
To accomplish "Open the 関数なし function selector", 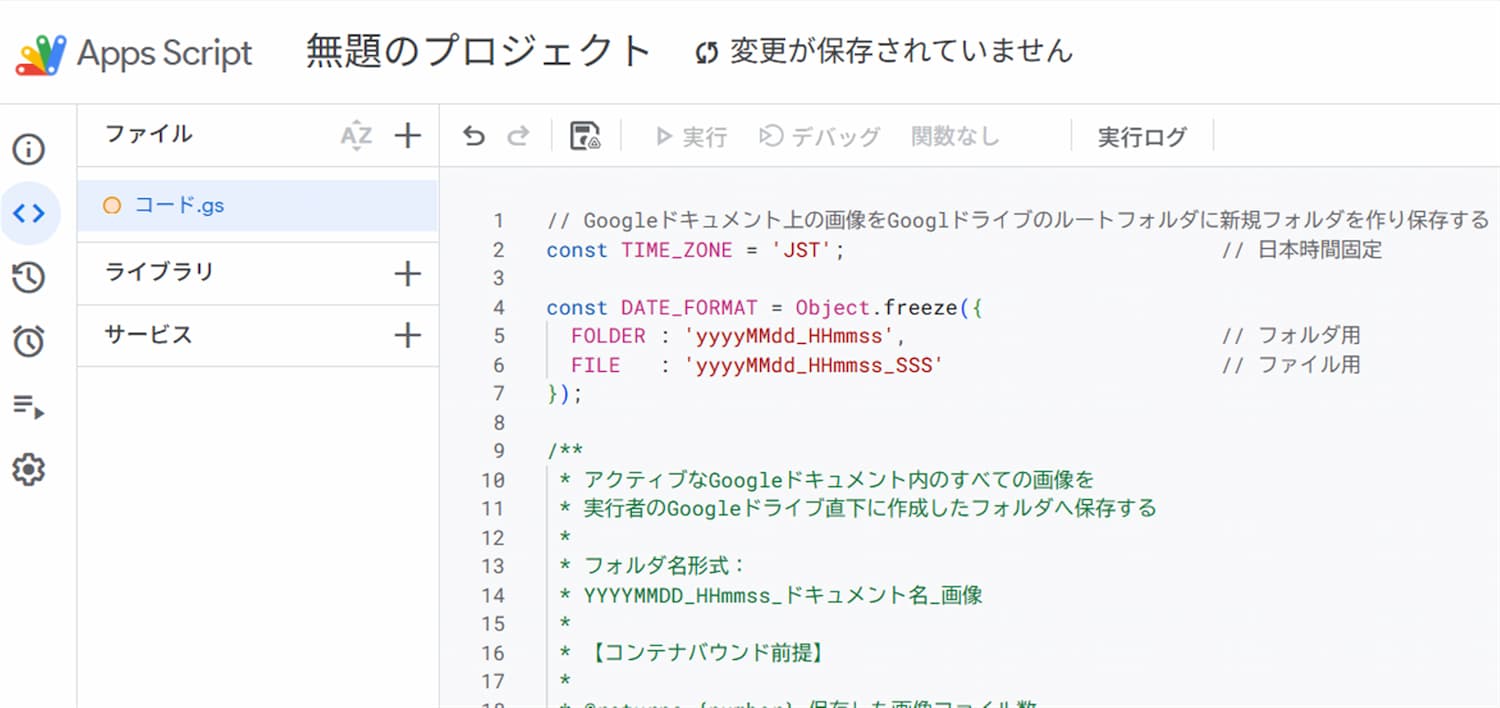I will tap(954, 137).
